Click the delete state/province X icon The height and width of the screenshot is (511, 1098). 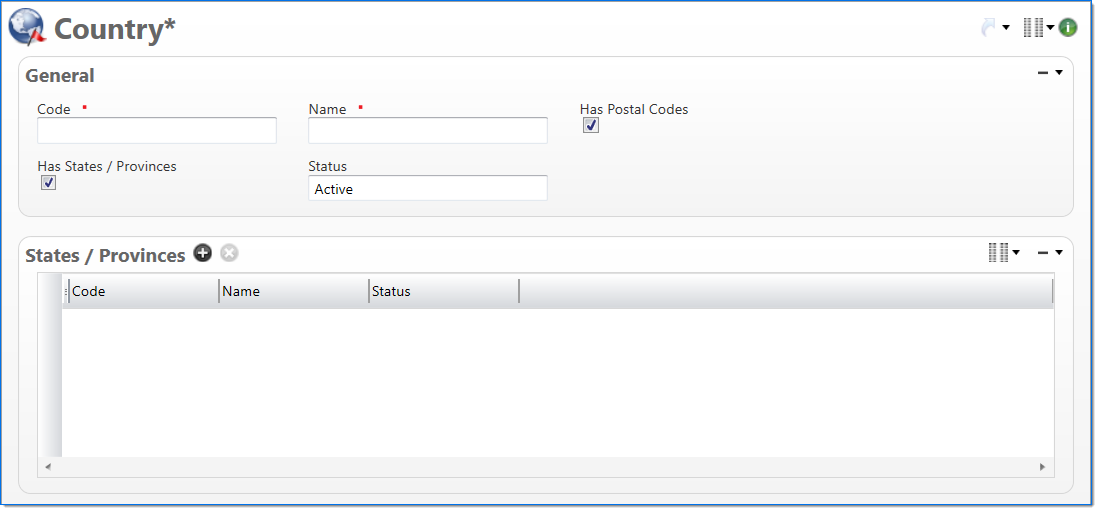pos(229,253)
